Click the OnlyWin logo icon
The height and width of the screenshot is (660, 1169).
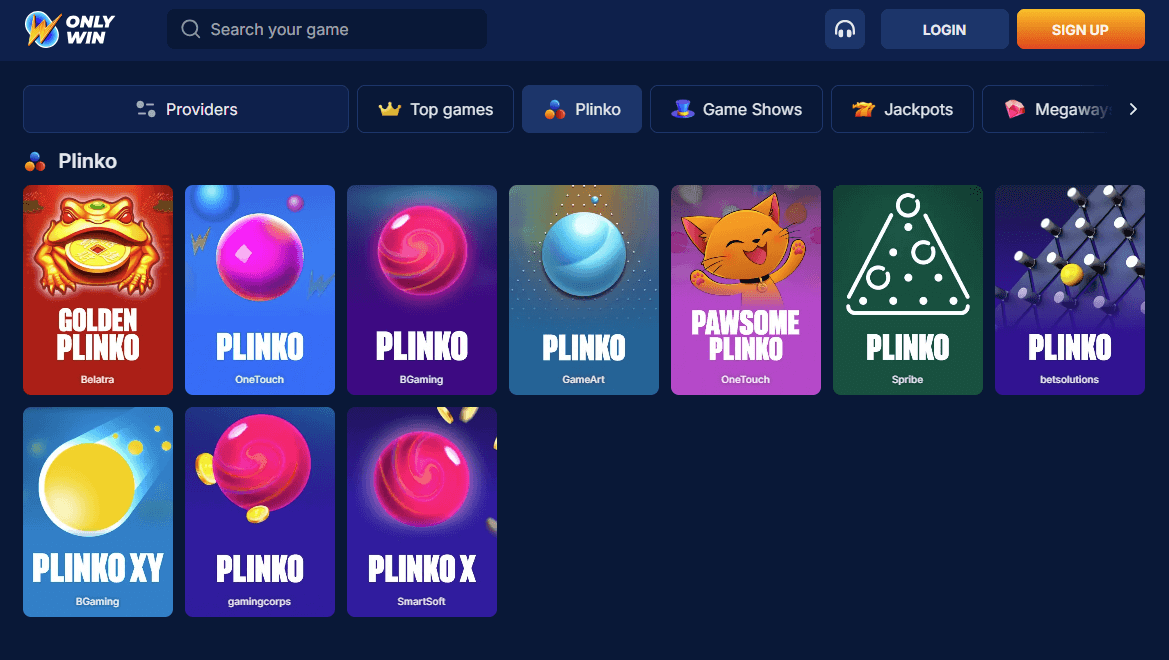coord(42,29)
